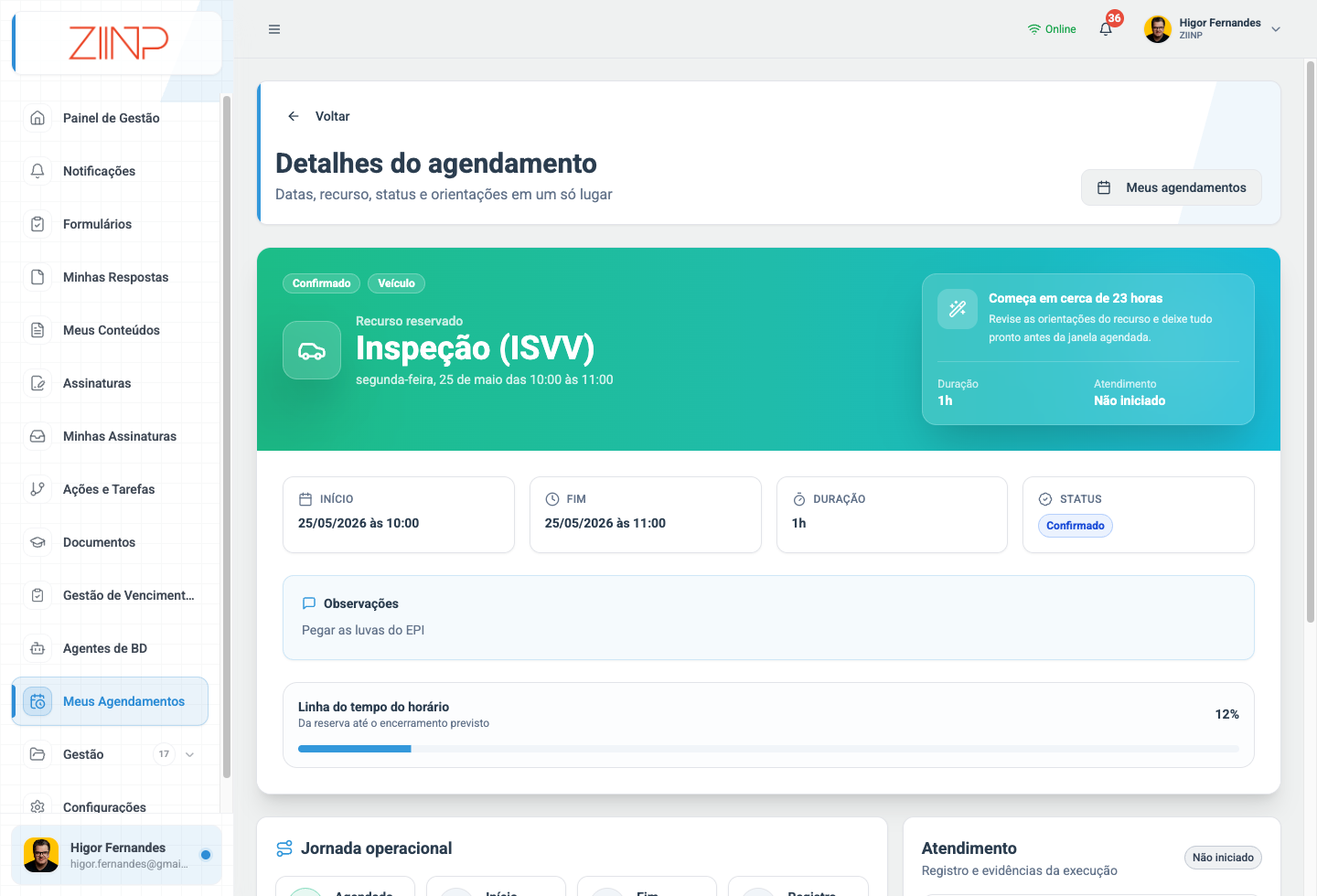Click the ZIINP logo
The height and width of the screenshot is (896, 1317).
[119, 43]
